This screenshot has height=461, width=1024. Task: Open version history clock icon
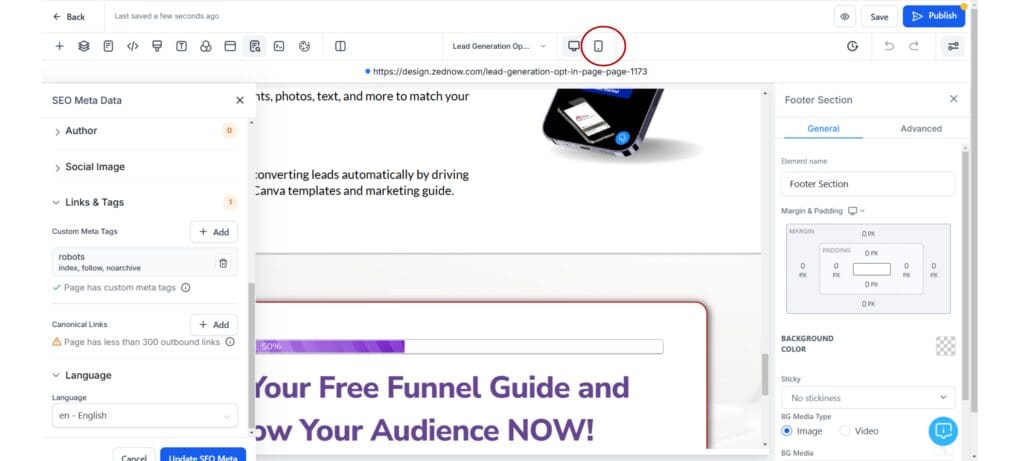pyautogui.click(x=852, y=46)
